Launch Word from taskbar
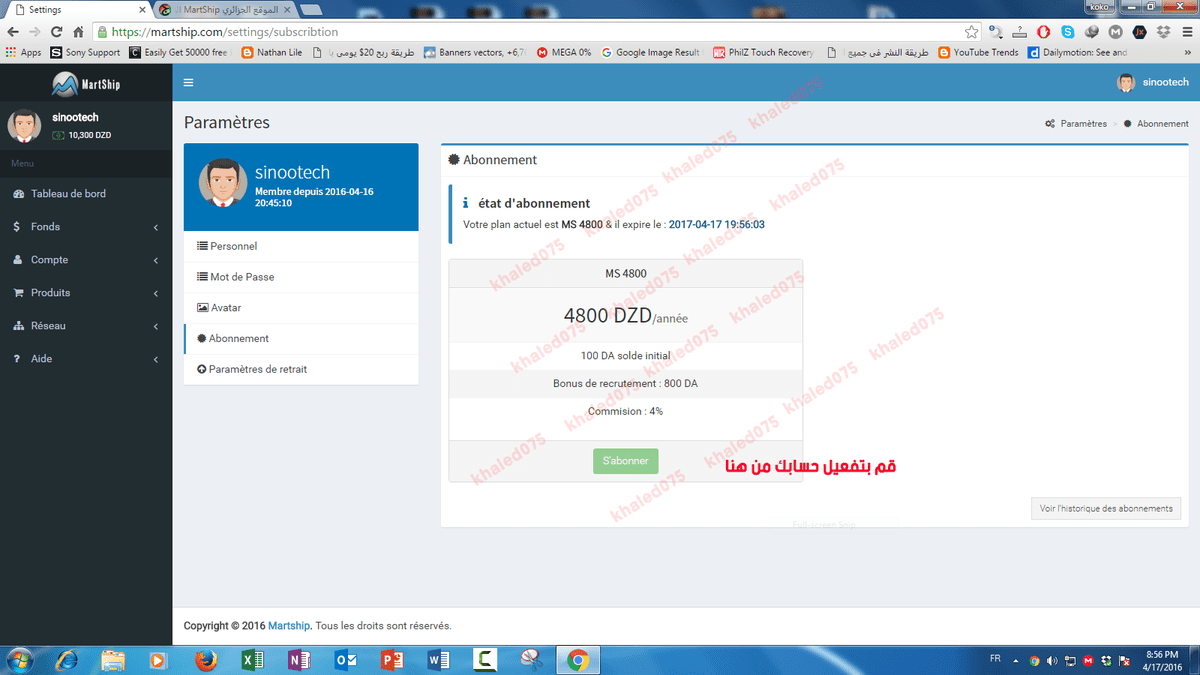The image size is (1200, 675). coord(438,660)
